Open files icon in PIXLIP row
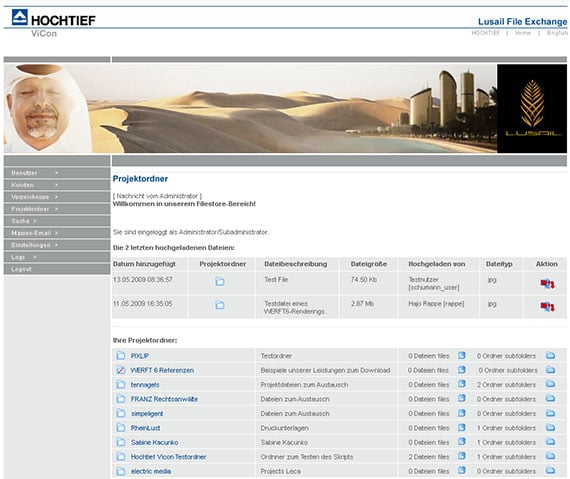The height and width of the screenshot is (479, 570). [x=462, y=355]
